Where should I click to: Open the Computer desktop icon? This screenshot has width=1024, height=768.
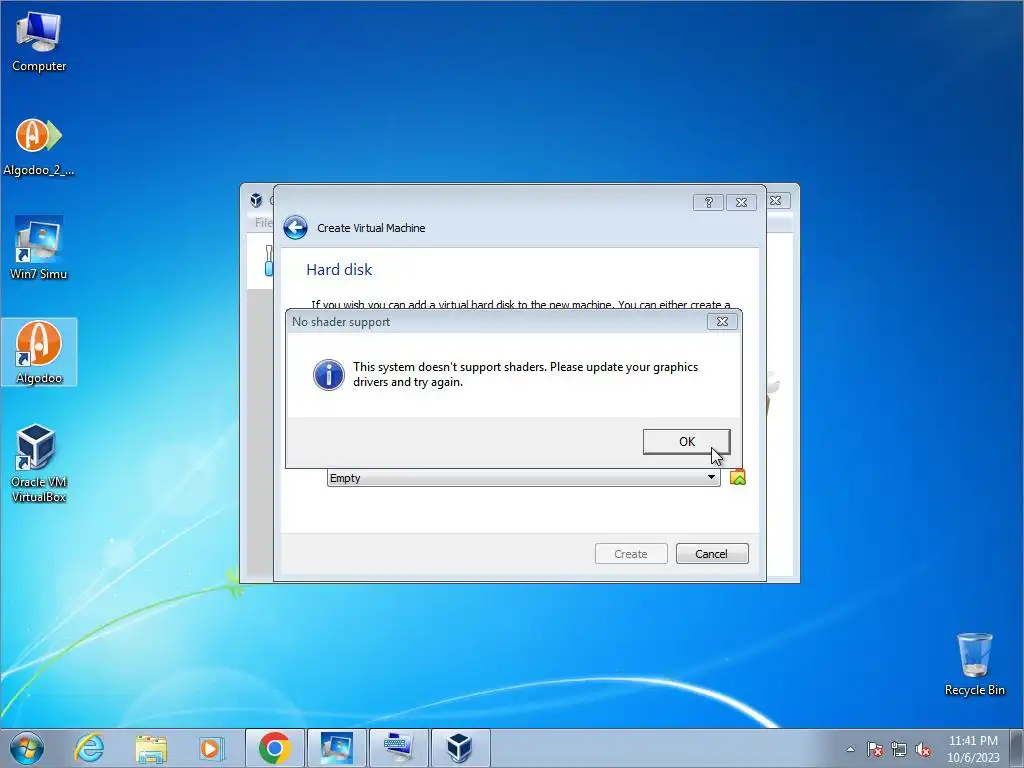click(x=39, y=42)
